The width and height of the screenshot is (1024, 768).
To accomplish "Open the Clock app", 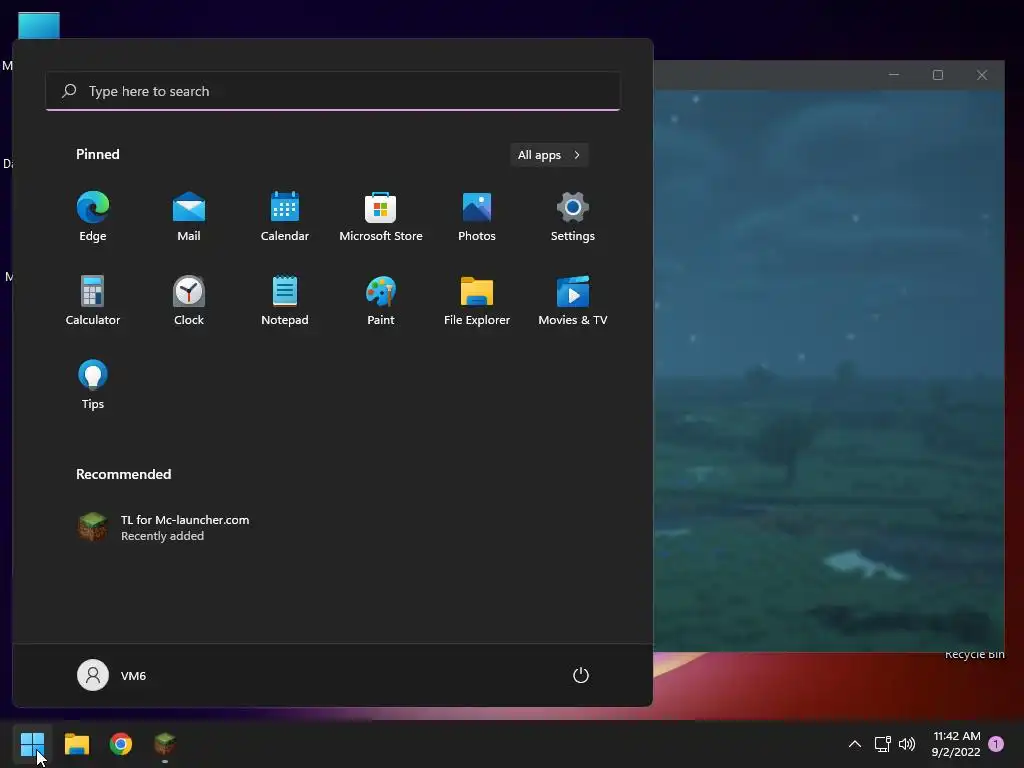I will pos(189,300).
